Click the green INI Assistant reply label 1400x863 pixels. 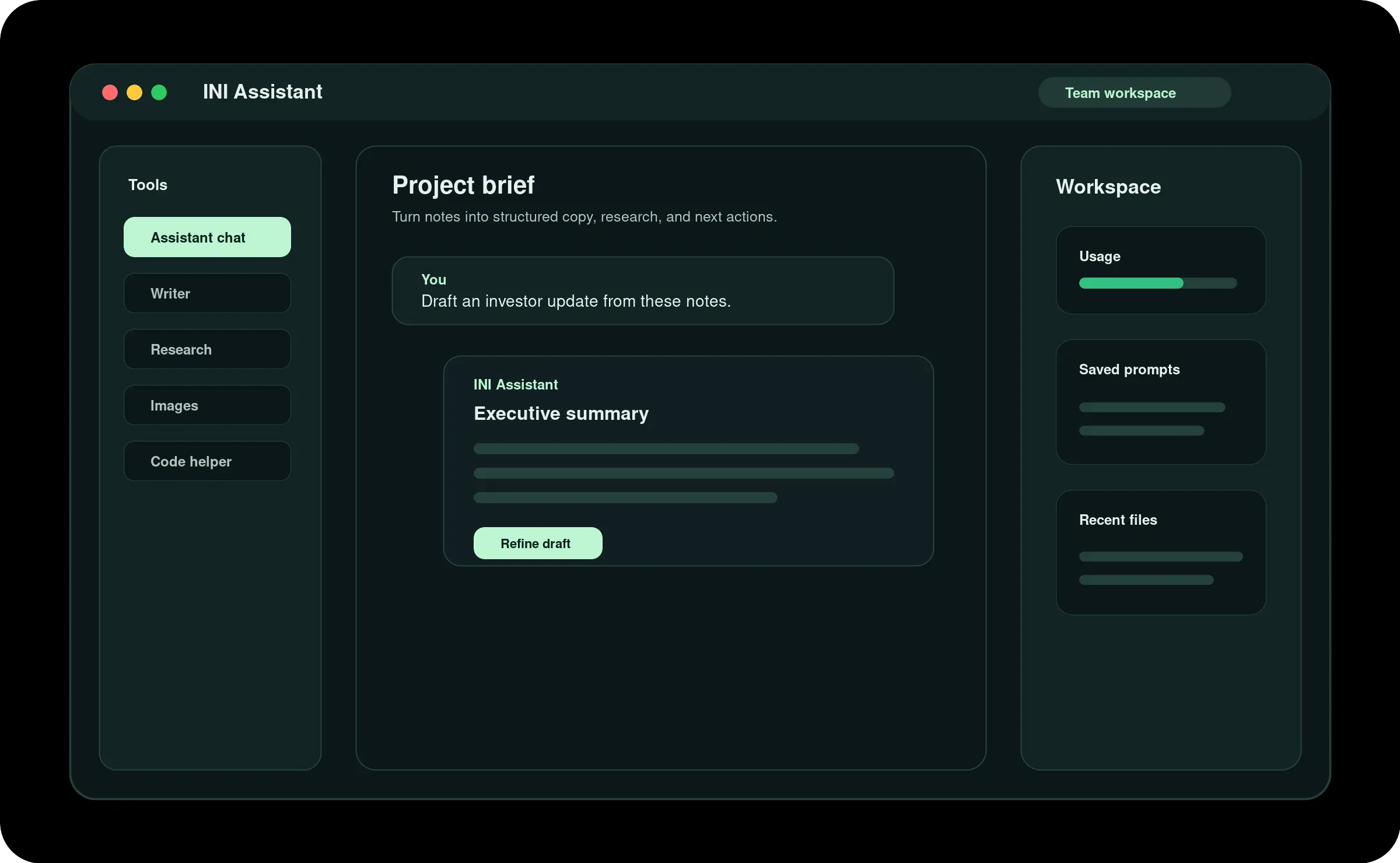coord(516,385)
